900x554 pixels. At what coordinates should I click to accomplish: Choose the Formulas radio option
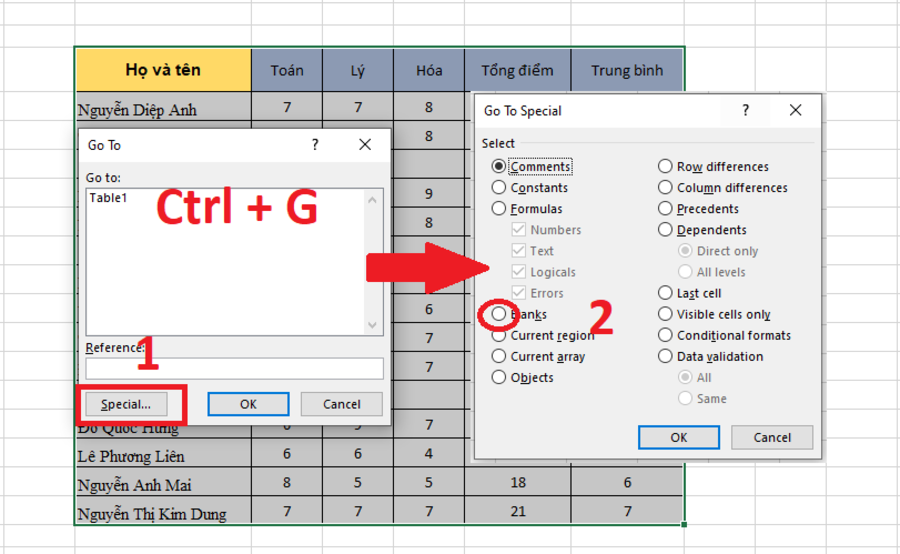[498, 208]
